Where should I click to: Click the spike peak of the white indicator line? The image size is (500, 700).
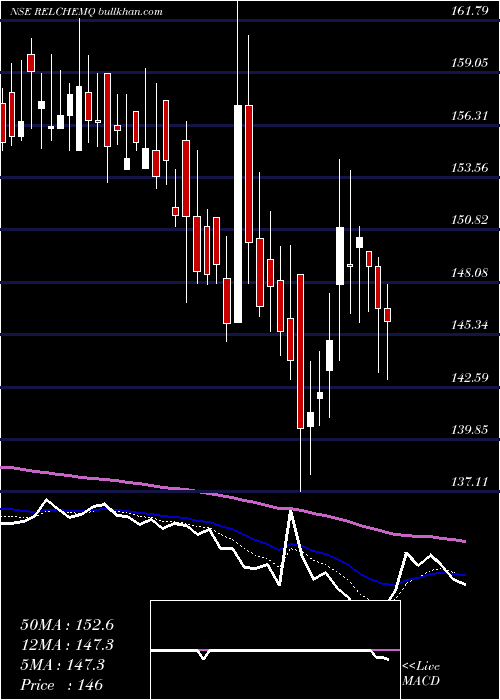pyautogui.click(x=291, y=512)
